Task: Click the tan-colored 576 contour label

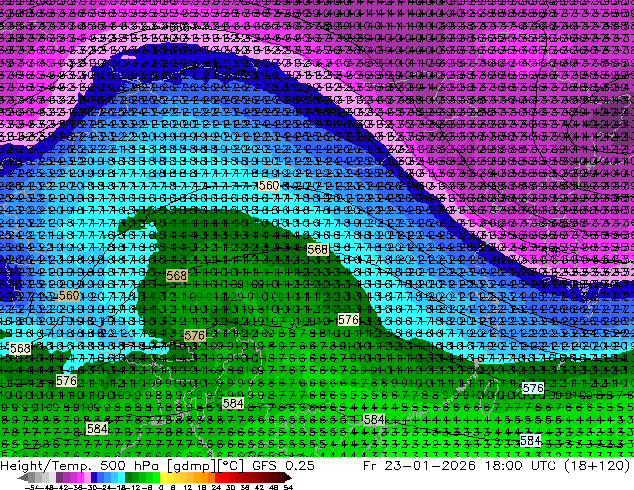Action: coord(194,336)
